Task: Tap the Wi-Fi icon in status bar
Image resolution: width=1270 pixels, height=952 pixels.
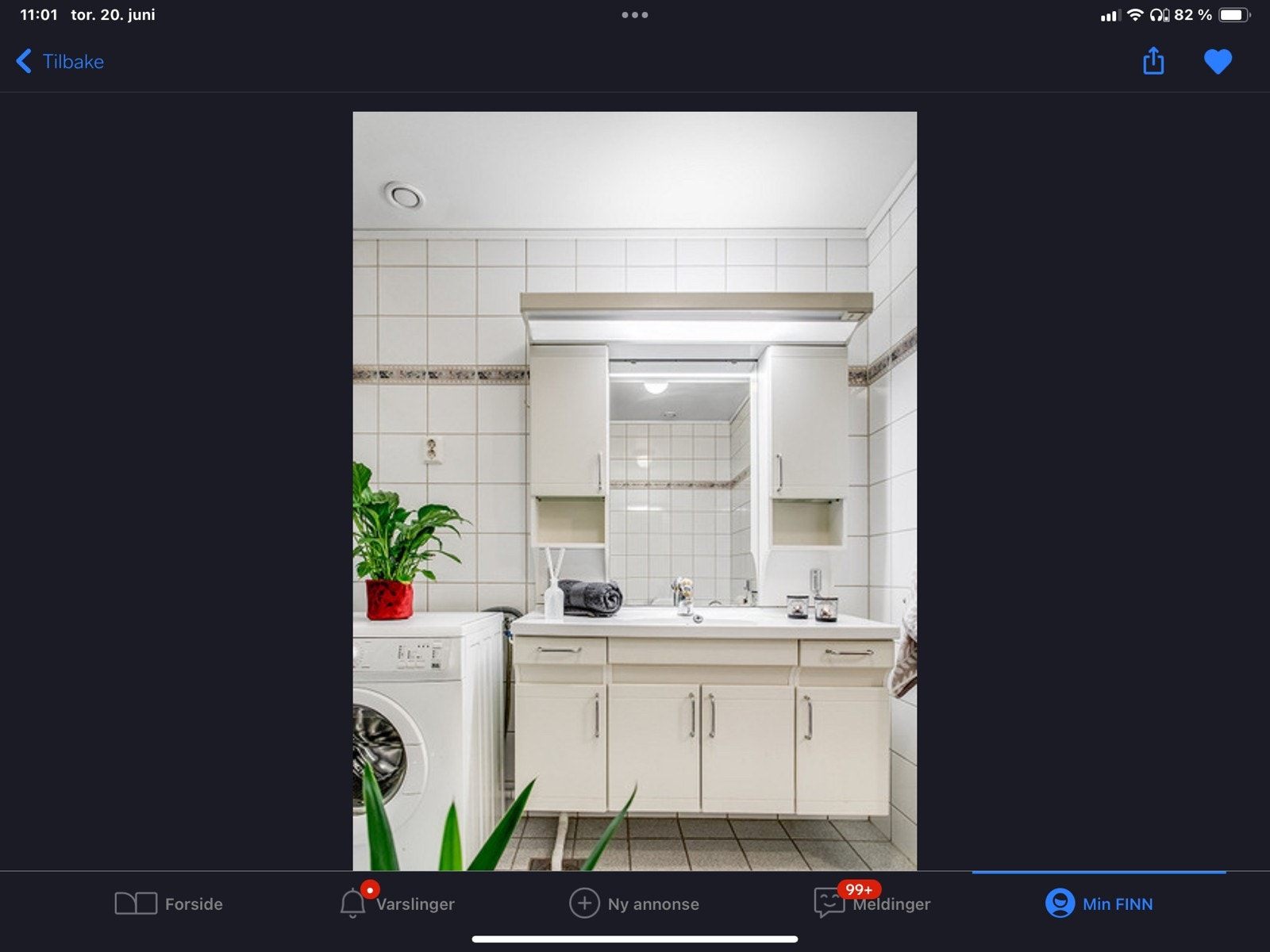Action: (x=1135, y=15)
